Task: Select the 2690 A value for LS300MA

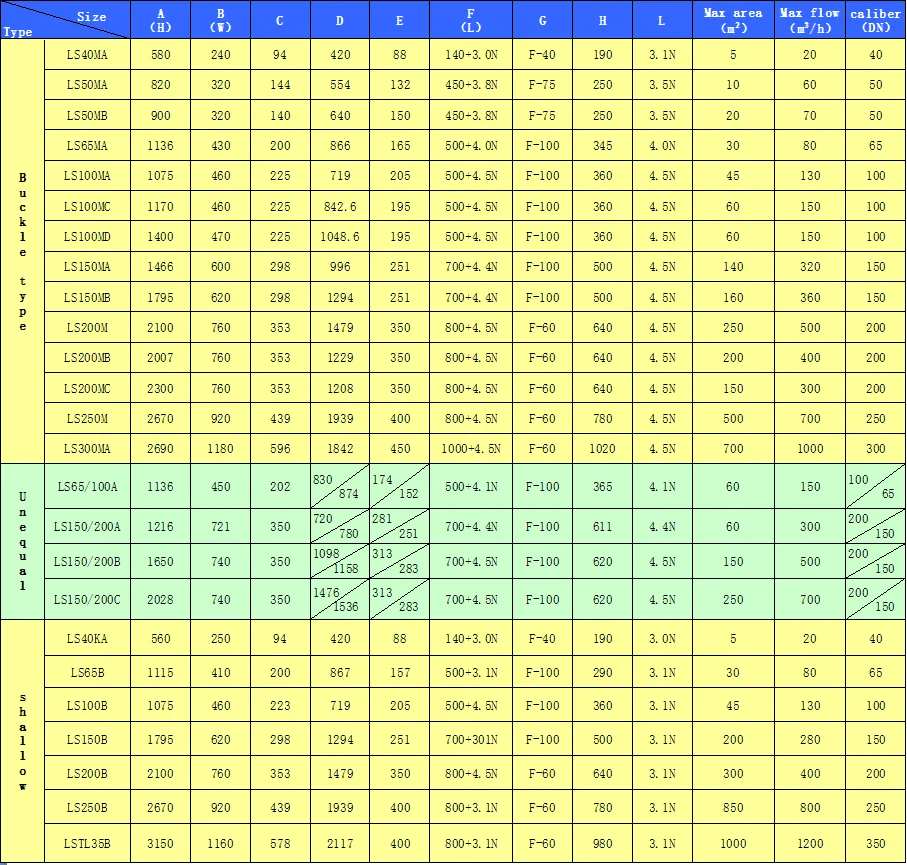Action: 161,448
